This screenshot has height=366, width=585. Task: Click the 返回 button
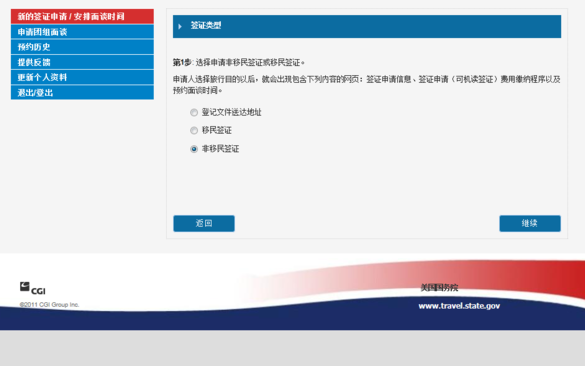204,223
